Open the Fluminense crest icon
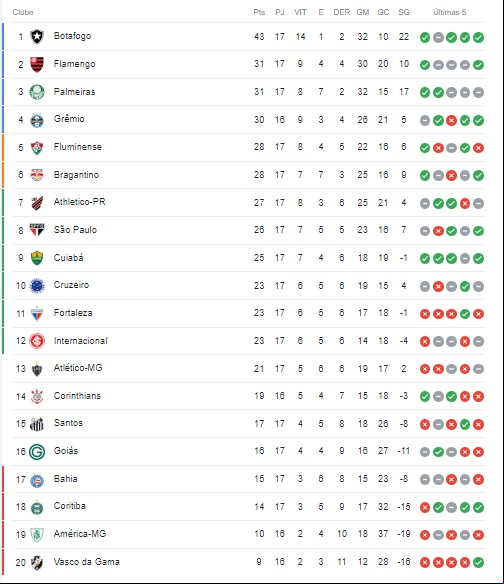504x584 pixels. point(37,147)
